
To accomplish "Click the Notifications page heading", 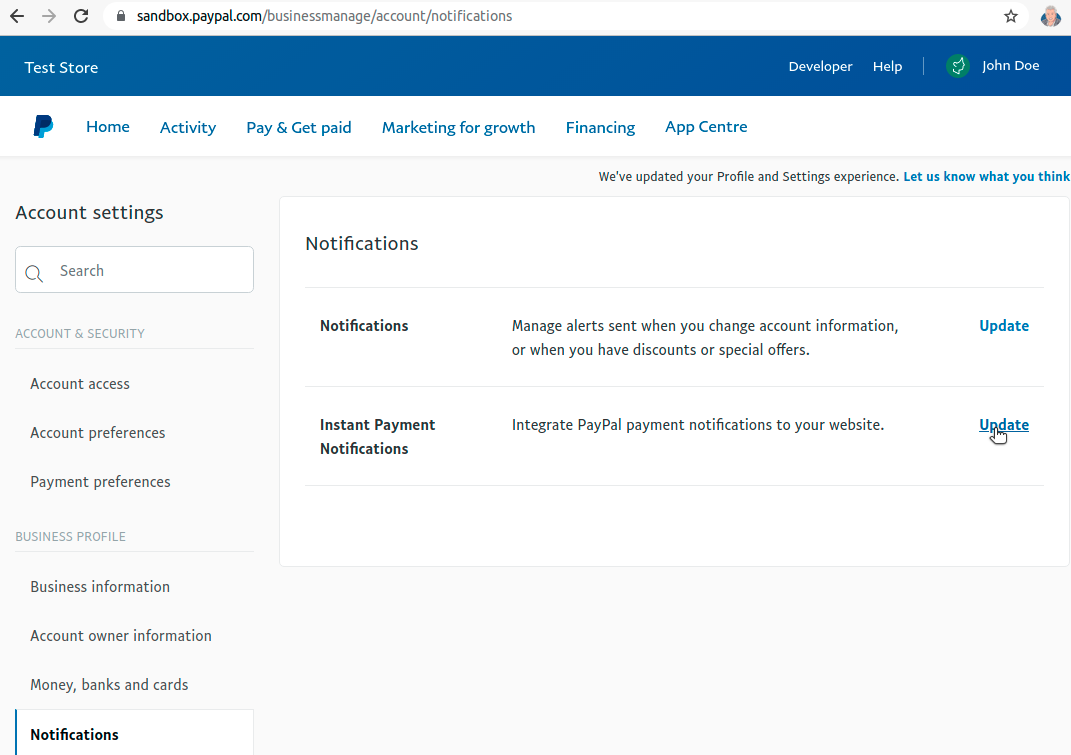I will 361,244.
